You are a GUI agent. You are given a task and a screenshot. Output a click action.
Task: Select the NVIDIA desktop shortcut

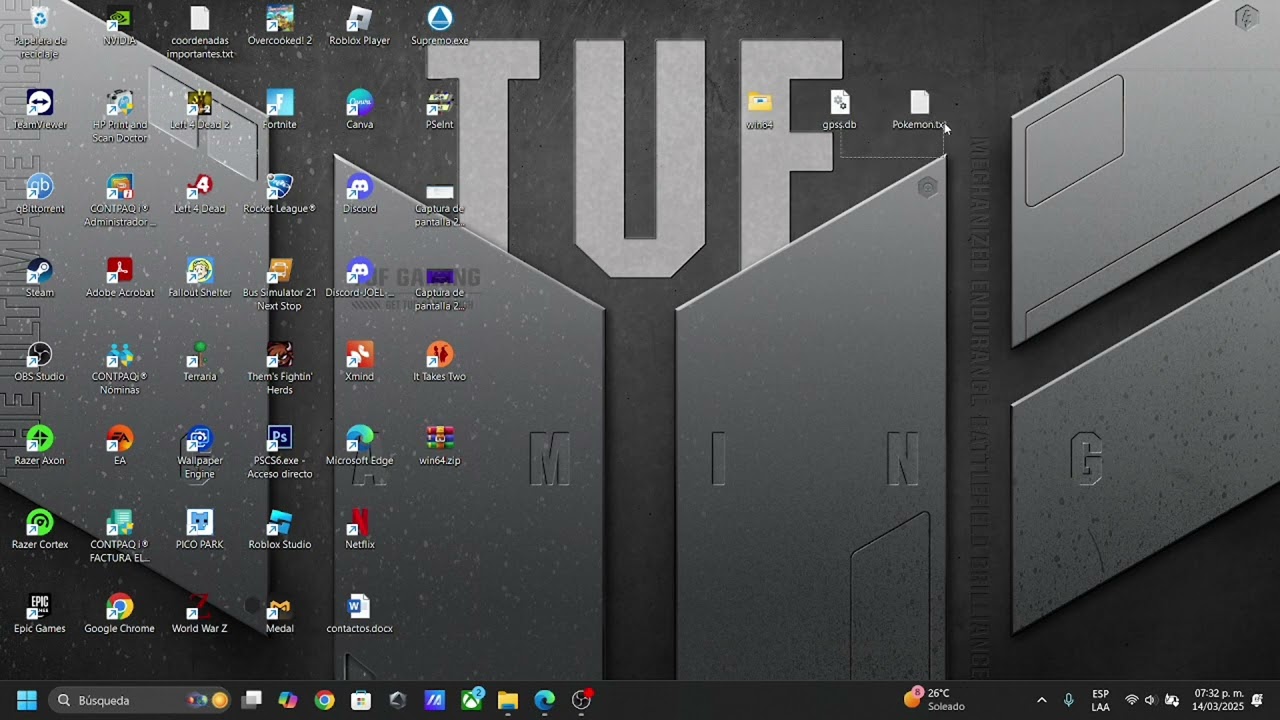120,27
